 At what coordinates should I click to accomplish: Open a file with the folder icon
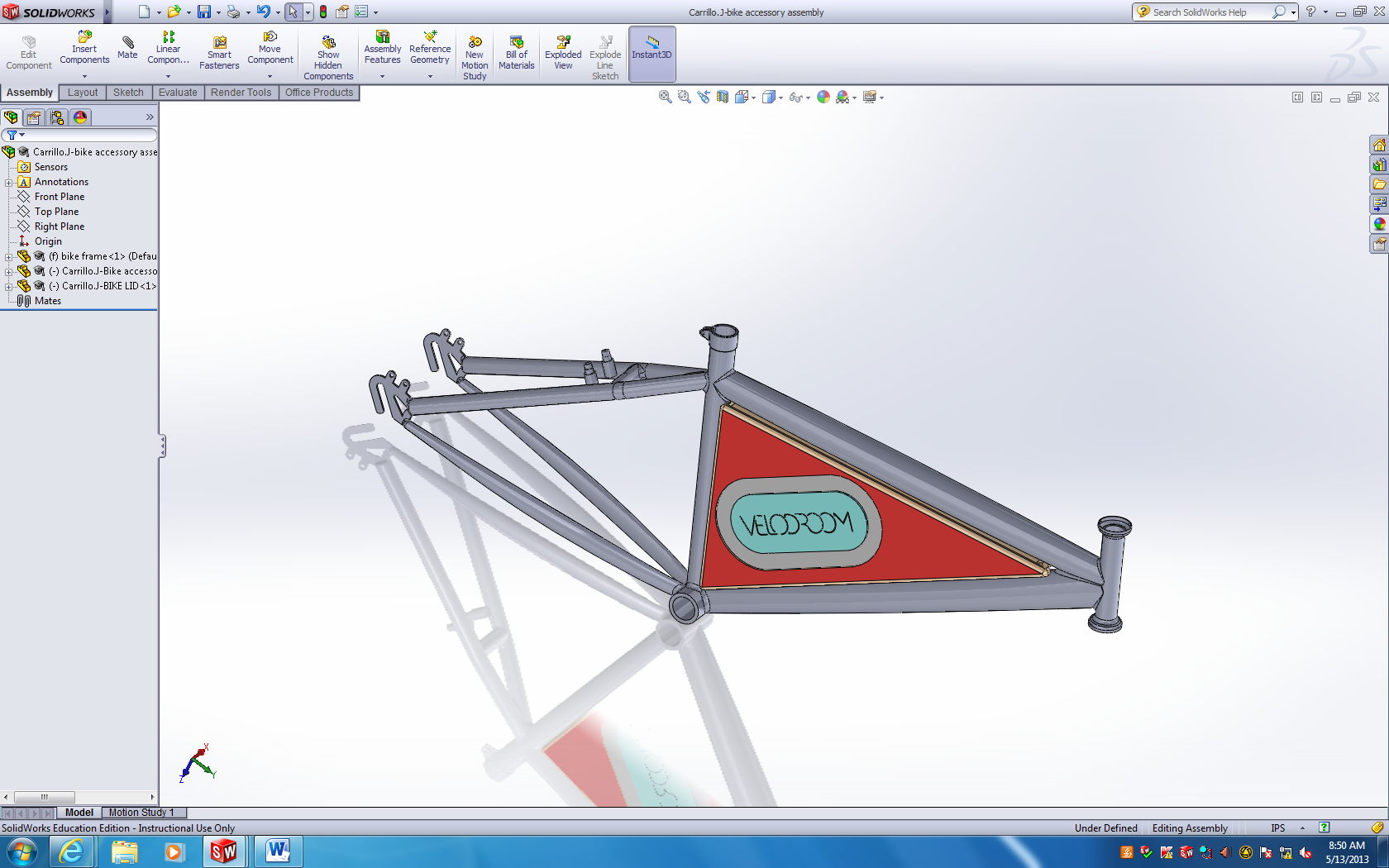point(174,12)
